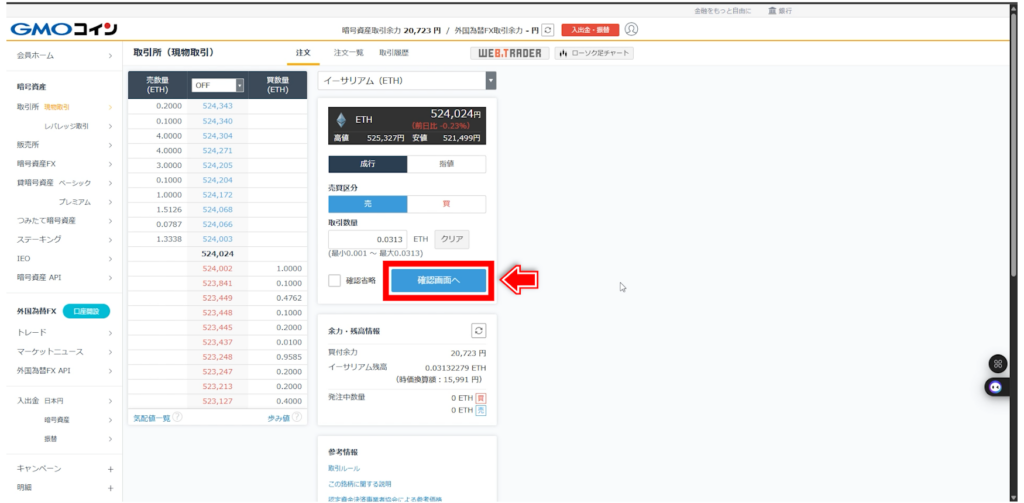The height and width of the screenshot is (503, 1024).
Task: Open the user account profile icon
Action: 631,29
